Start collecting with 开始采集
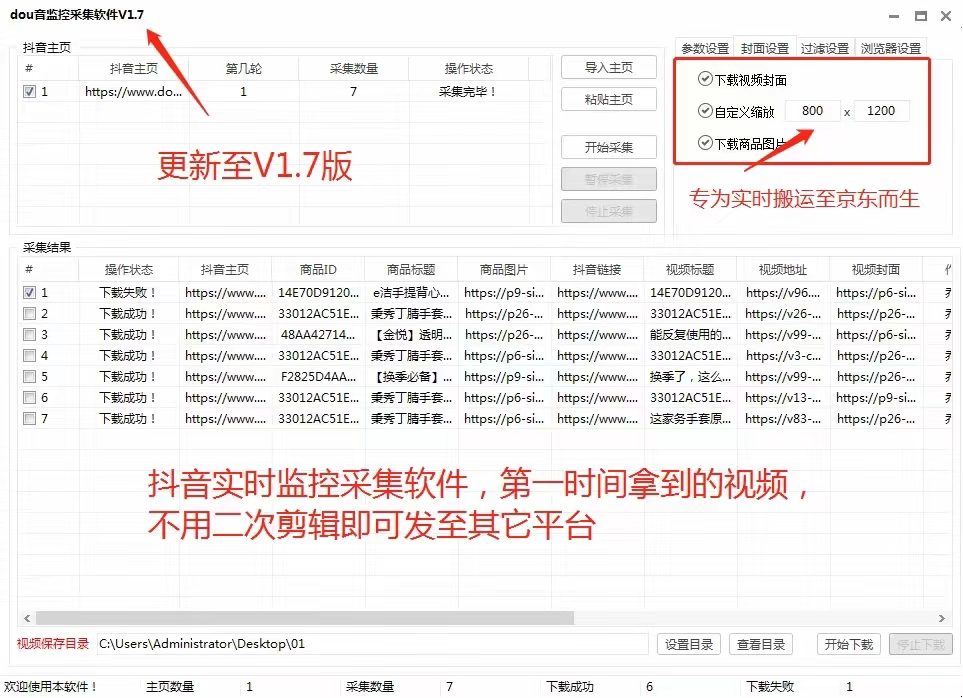963x698 pixels. [x=609, y=147]
